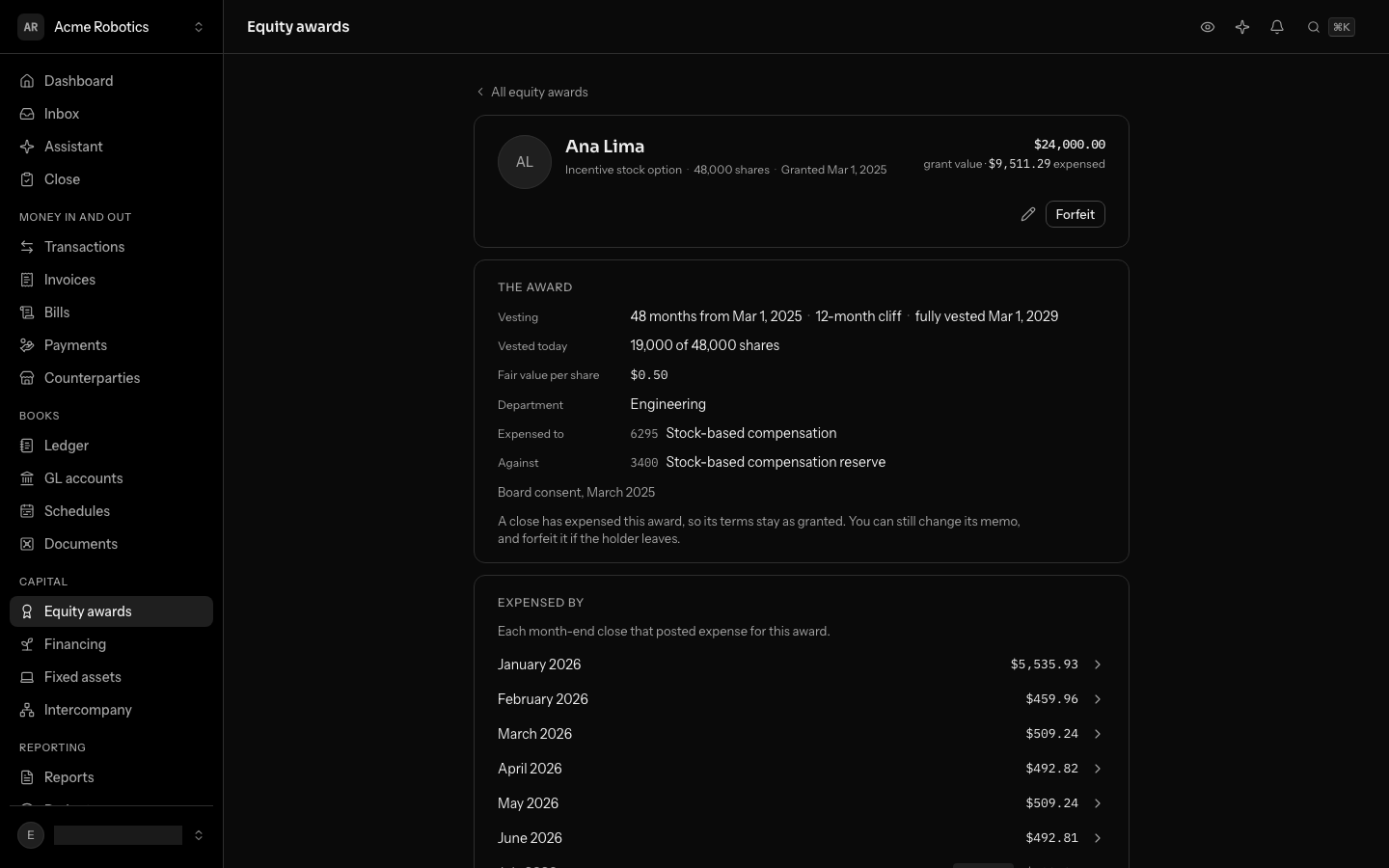Open Dashboard in the sidebar
This screenshot has width=1389, height=868.
111,81
